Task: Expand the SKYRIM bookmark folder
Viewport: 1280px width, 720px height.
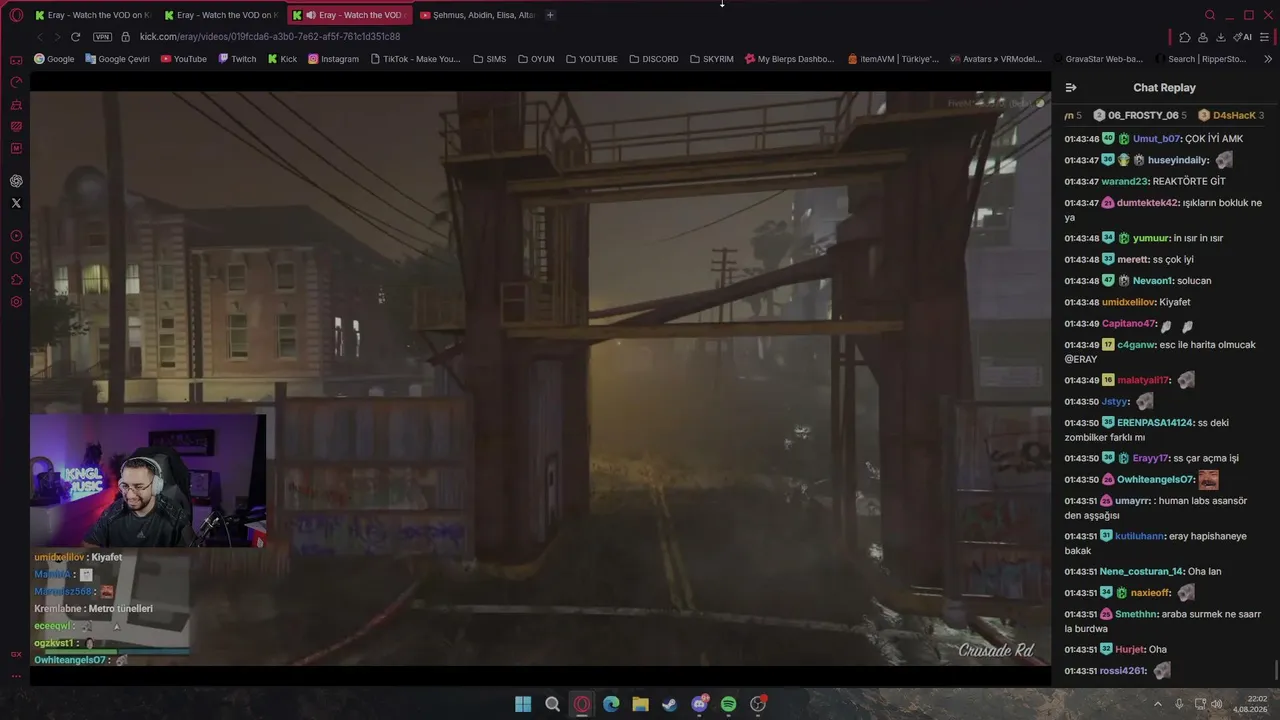Action: click(712, 59)
